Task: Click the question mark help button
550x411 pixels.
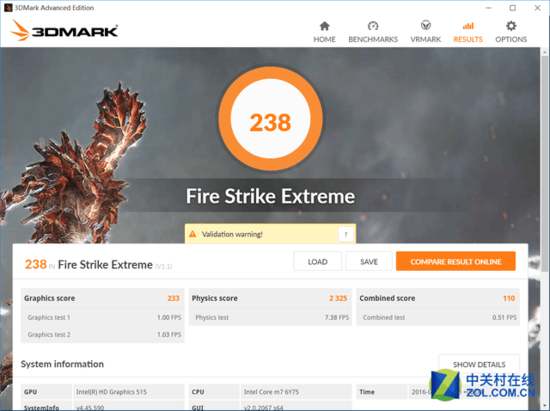Action: (x=346, y=234)
